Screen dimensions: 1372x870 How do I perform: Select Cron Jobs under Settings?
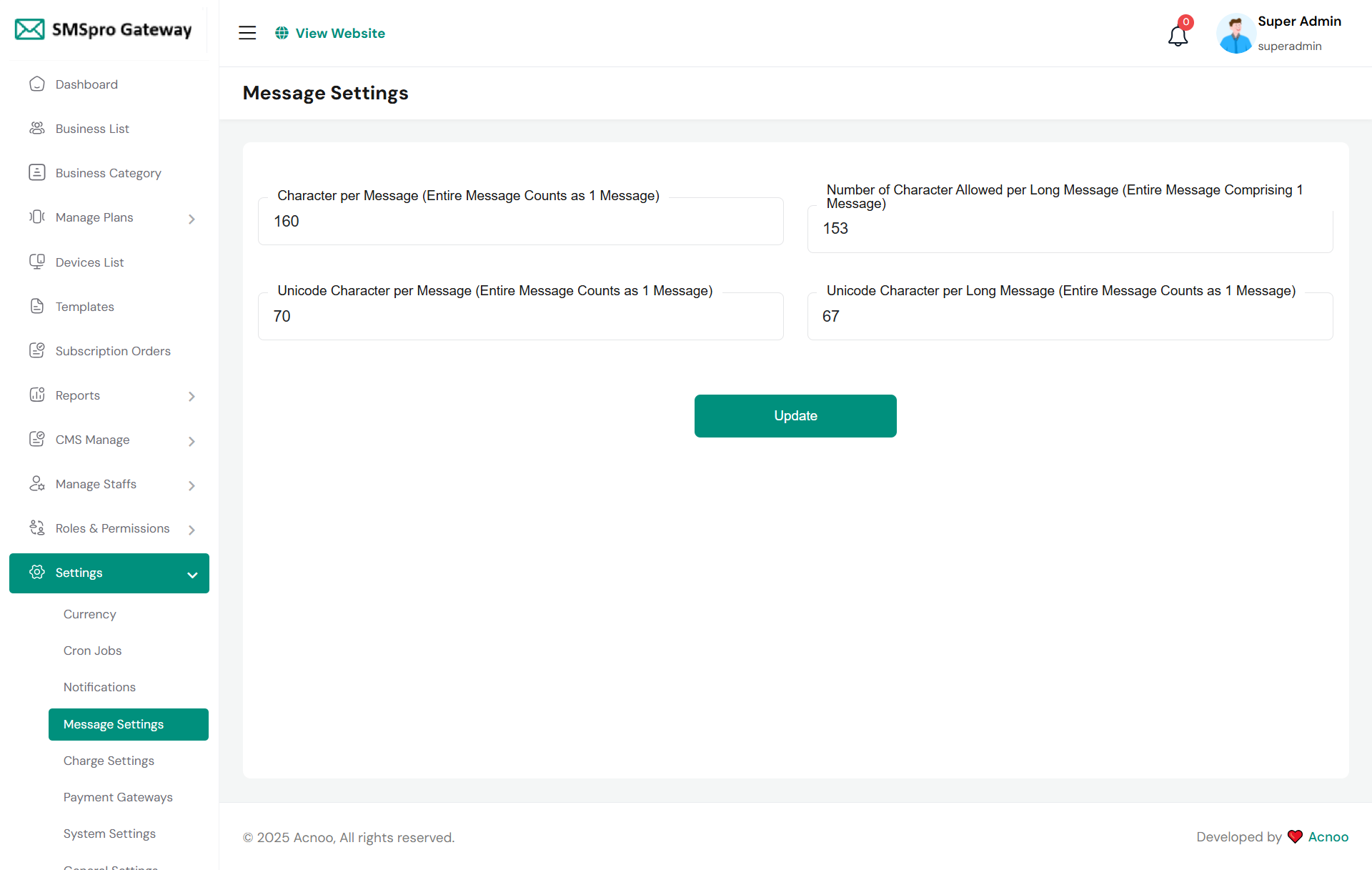(92, 651)
